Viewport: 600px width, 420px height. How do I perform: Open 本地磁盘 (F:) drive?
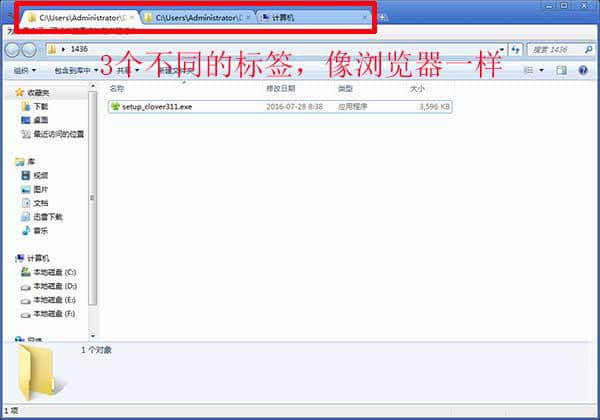click(x=48, y=314)
